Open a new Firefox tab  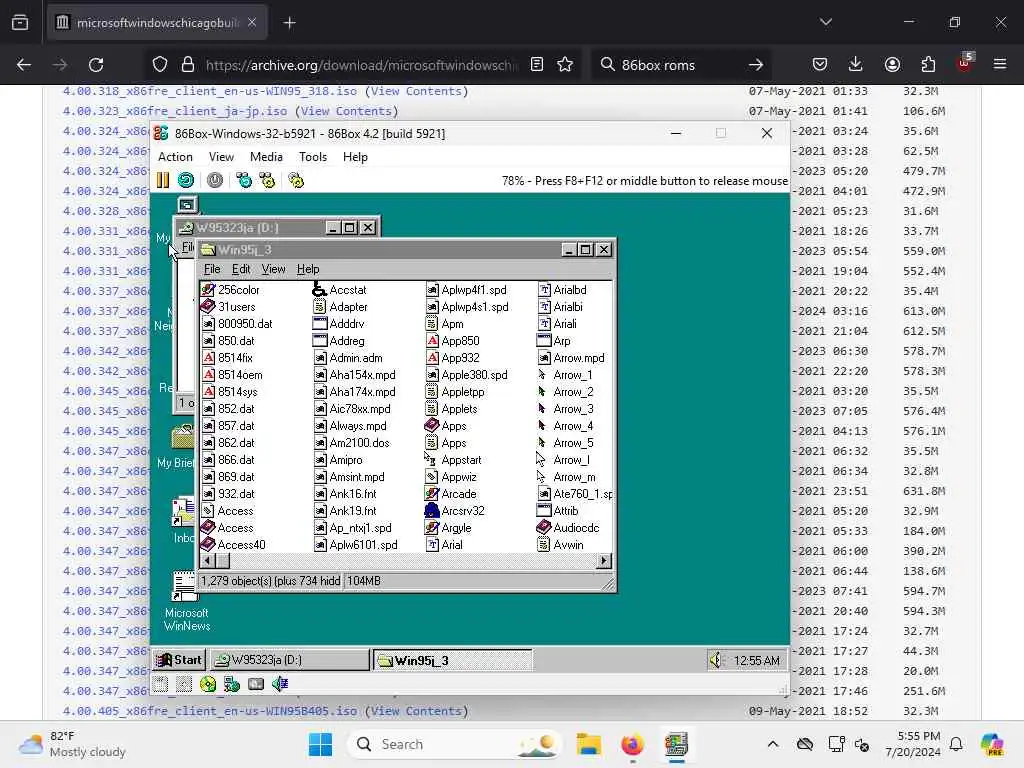pyautogui.click(x=289, y=23)
